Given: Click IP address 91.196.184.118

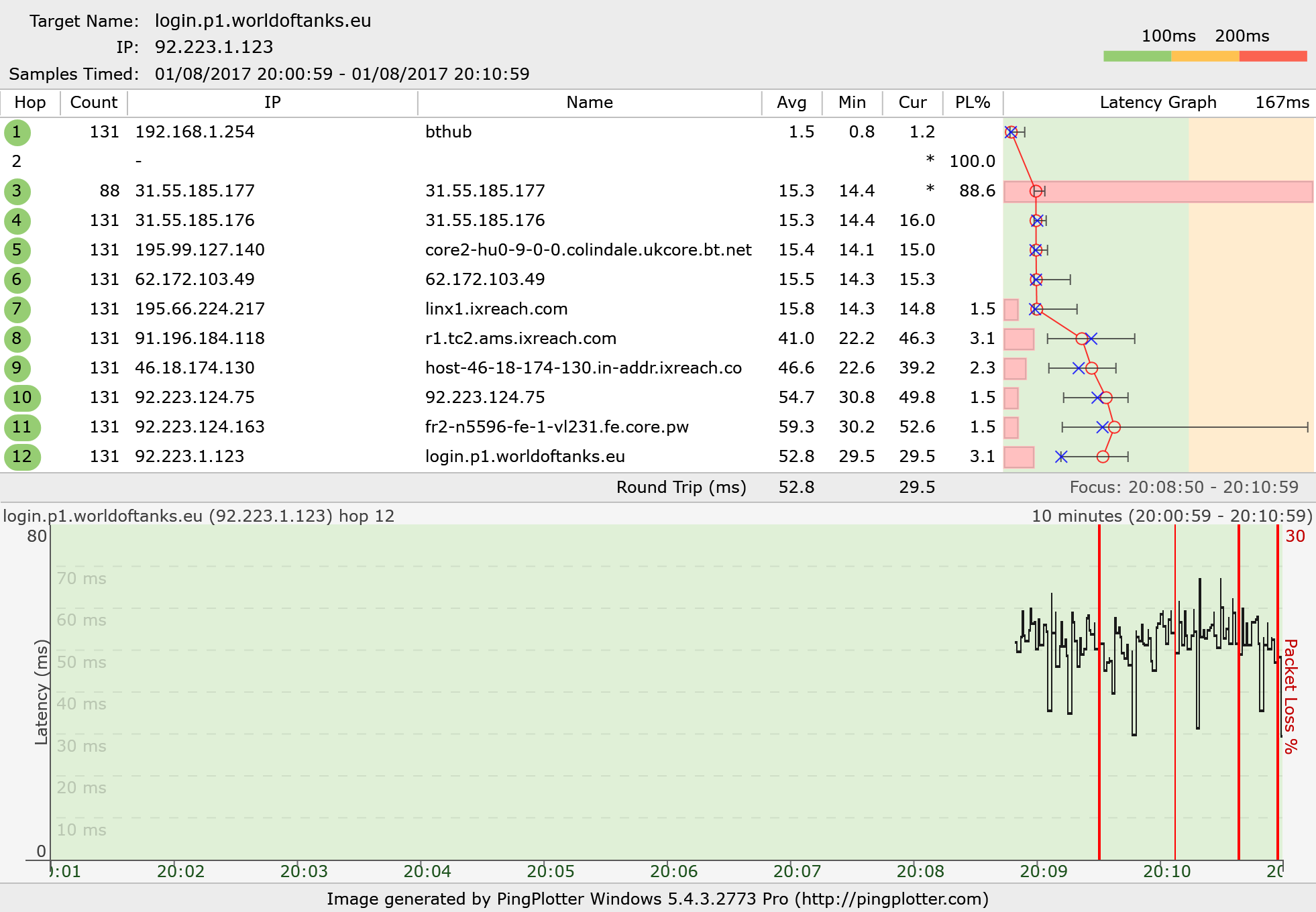Looking at the screenshot, I should point(200,339).
